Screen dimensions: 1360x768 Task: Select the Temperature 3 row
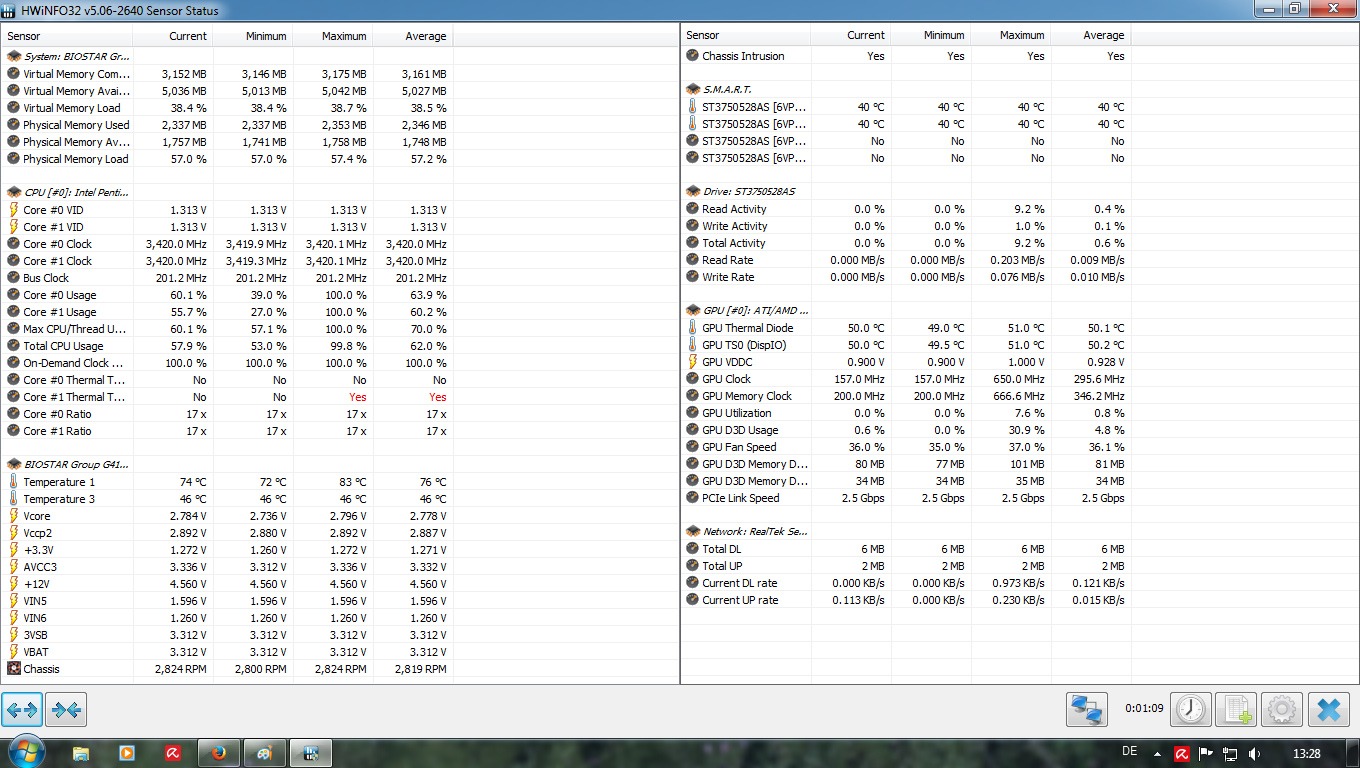point(227,499)
